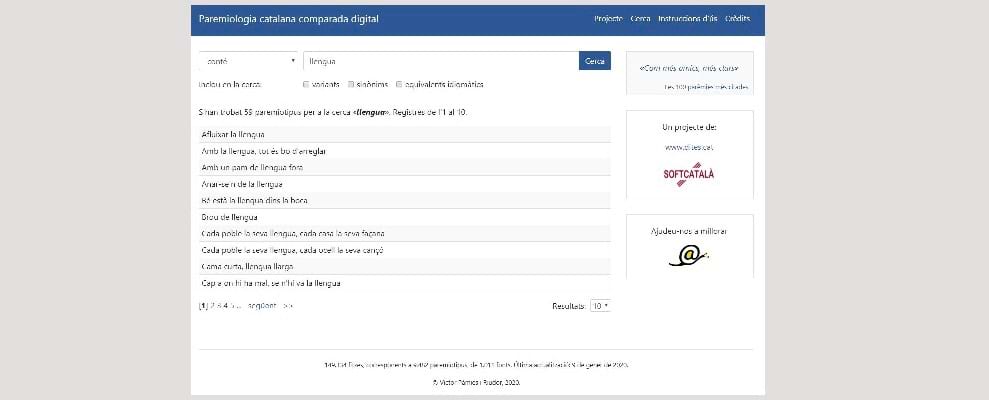Open the Crèdits page
This screenshot has width=989, height=400.
click(x=738, y=19)
